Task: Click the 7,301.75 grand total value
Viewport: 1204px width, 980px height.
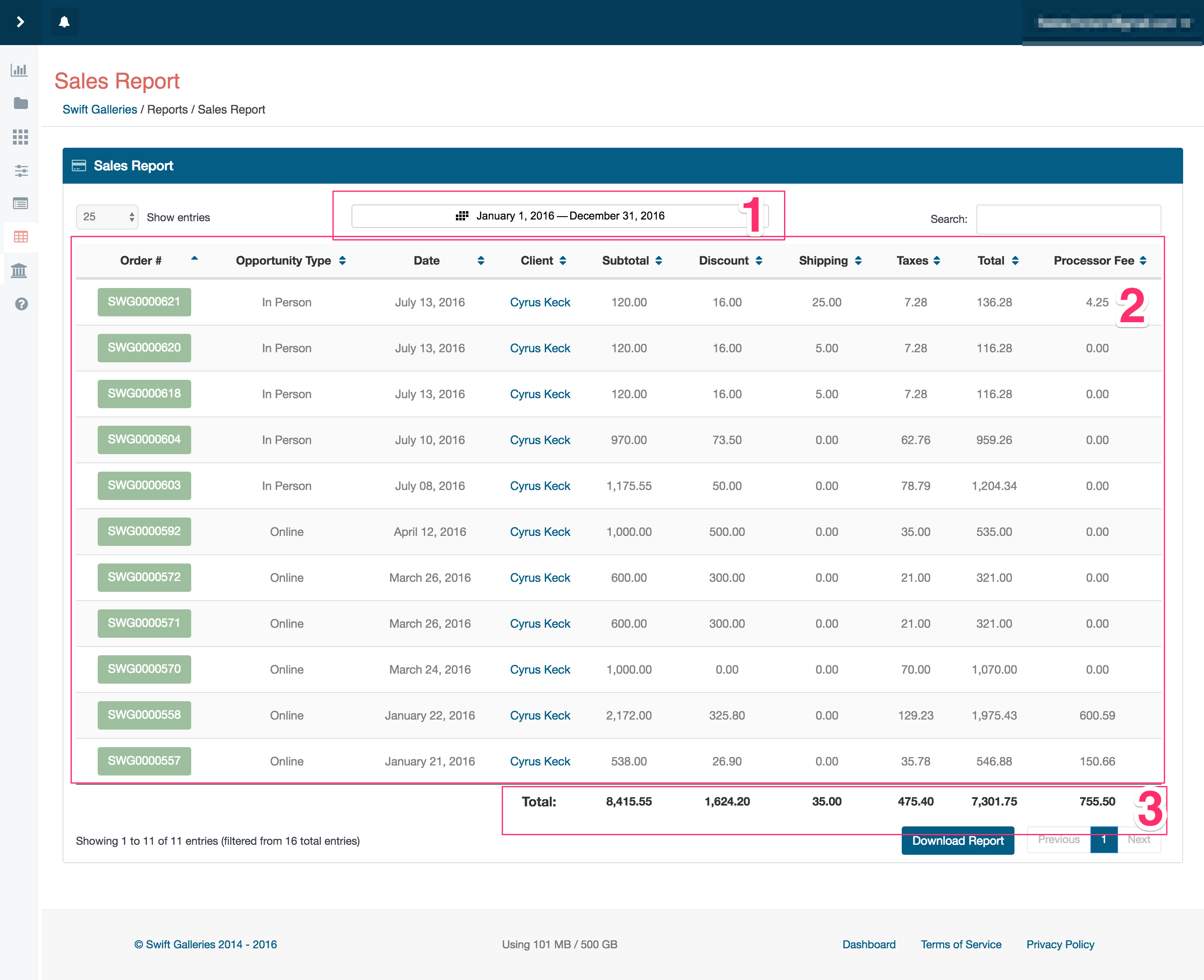Action: click(x=994, y=802)
